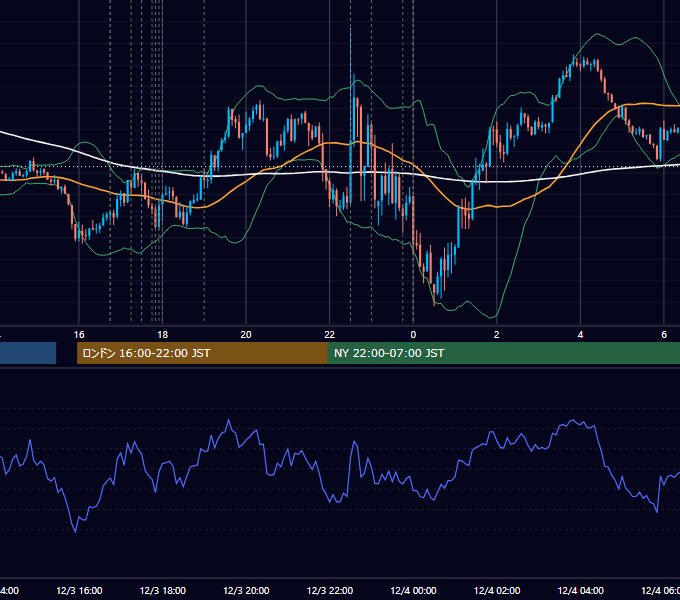Click the 12/3 16:00 date label
The height and width of the screenshot is (600, 680).
click(79, 590)
